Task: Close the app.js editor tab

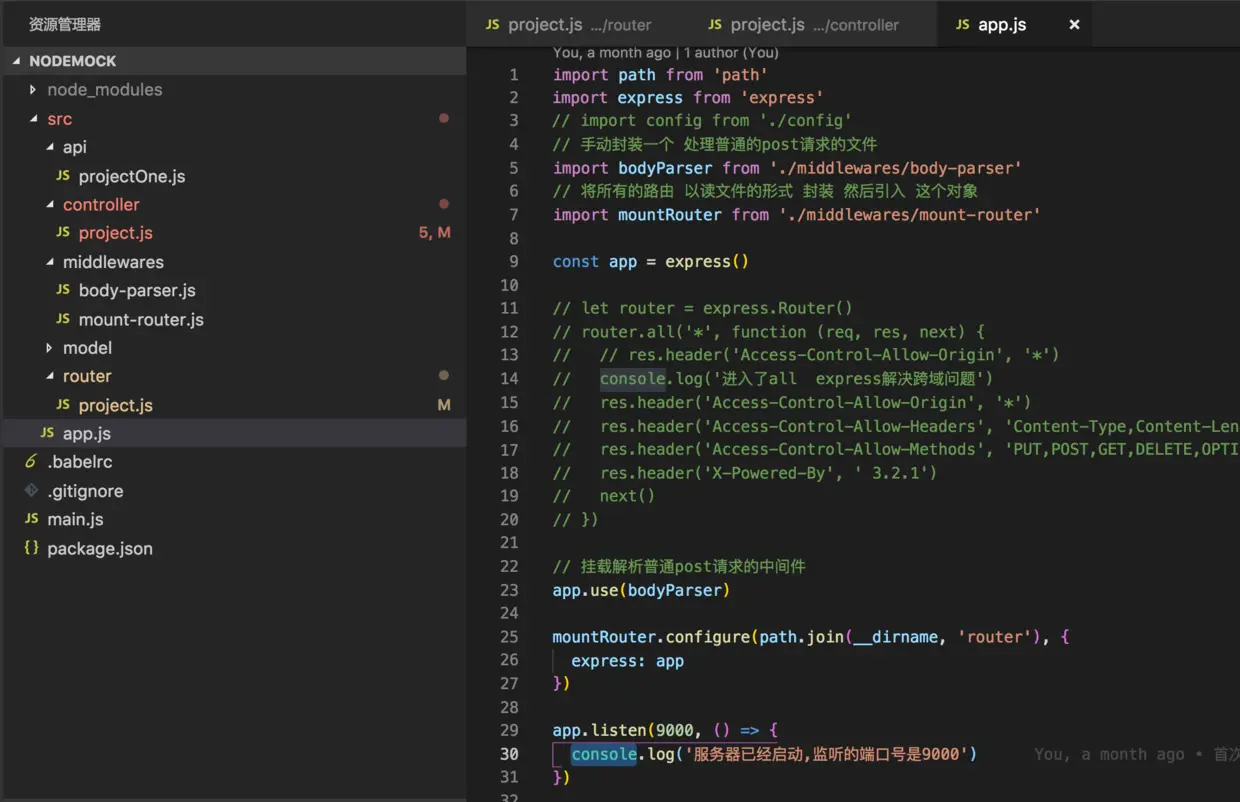Action: tap(1074, 25)
